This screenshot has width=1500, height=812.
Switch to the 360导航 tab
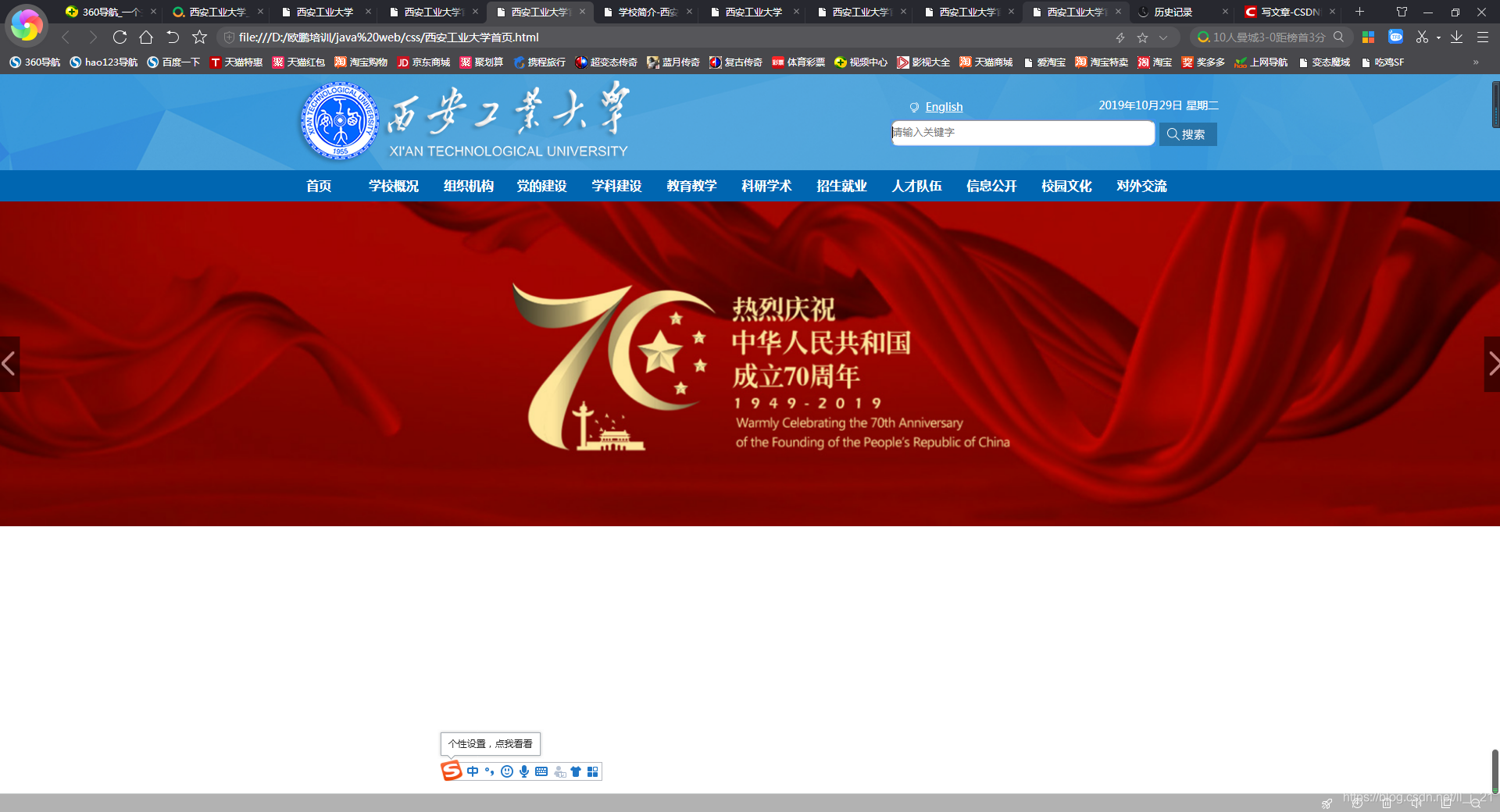(x=111, y=12)
